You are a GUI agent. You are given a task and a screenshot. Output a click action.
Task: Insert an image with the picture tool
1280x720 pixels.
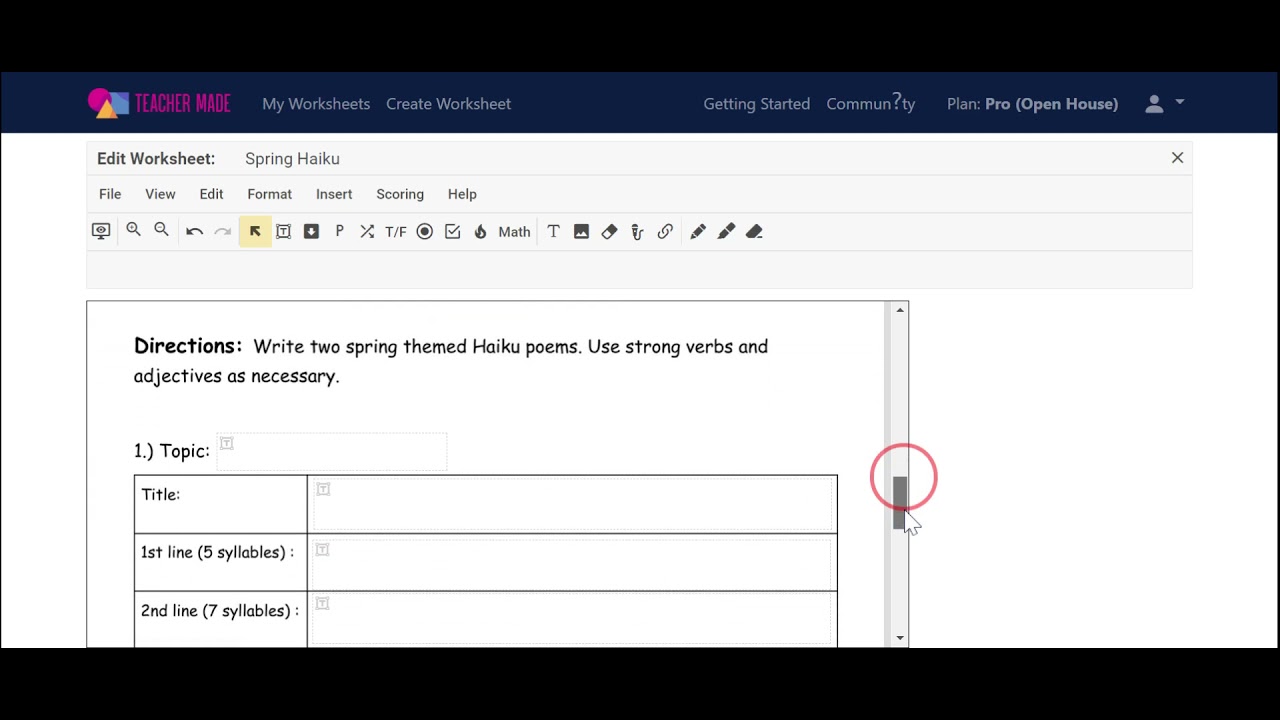[x=581, y=231]
